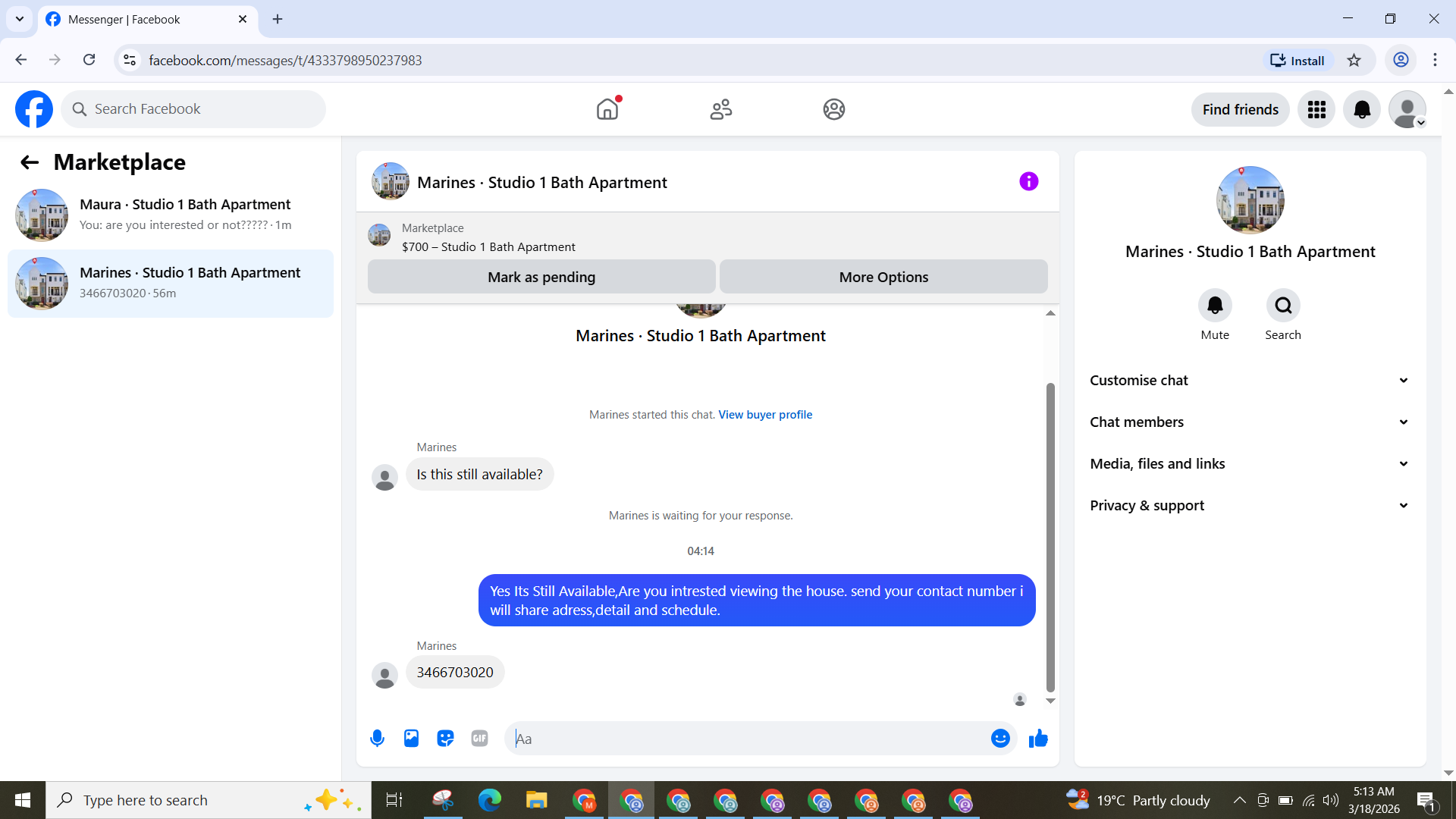Click Mark as pending button

tap(541, 277)
